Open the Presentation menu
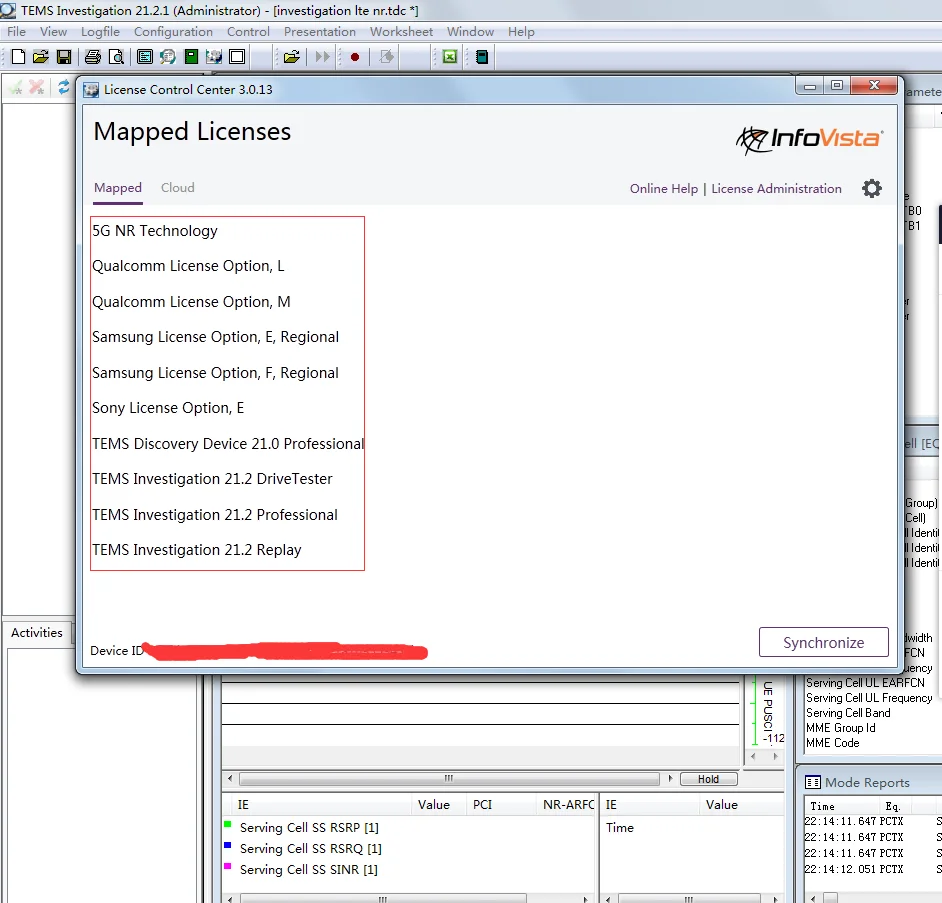Viewport: 942px width, 903px height. coord(320,32)
